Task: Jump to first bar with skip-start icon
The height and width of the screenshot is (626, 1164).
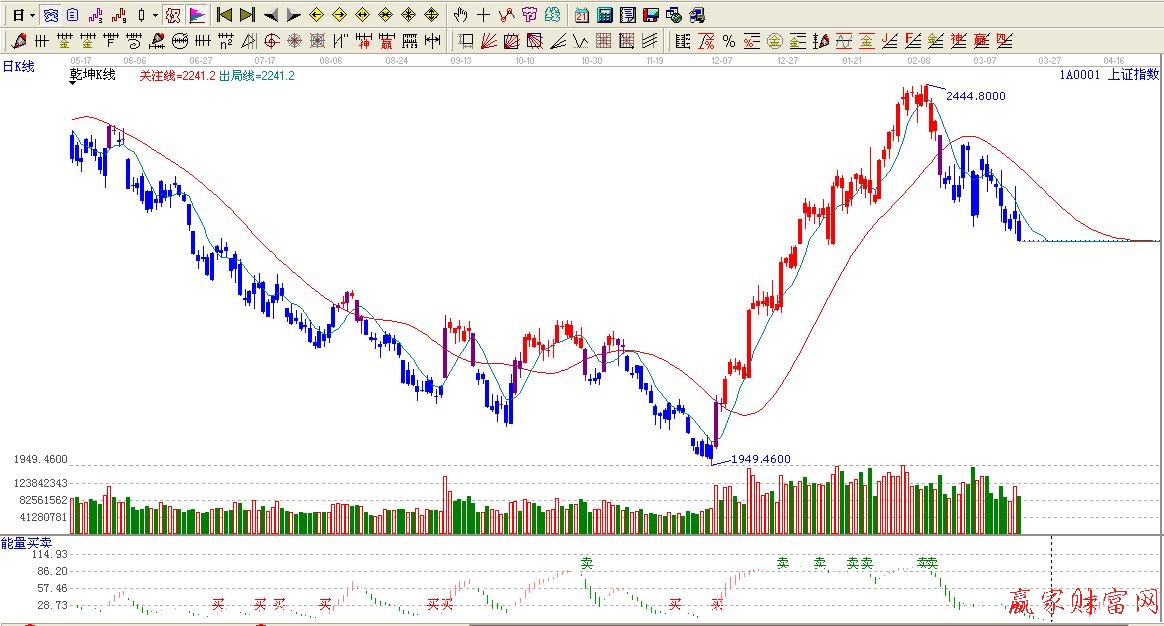Action: tap(224, 15)
